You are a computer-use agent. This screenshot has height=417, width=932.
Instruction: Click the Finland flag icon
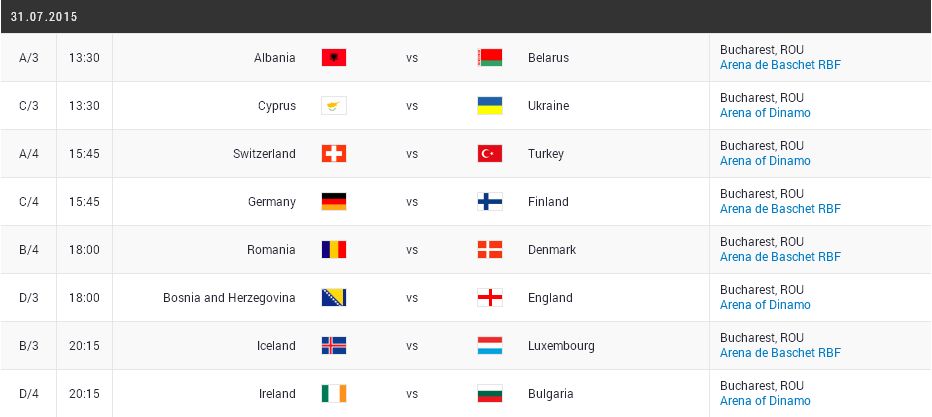pyautogui.click(x=490, y=202)
